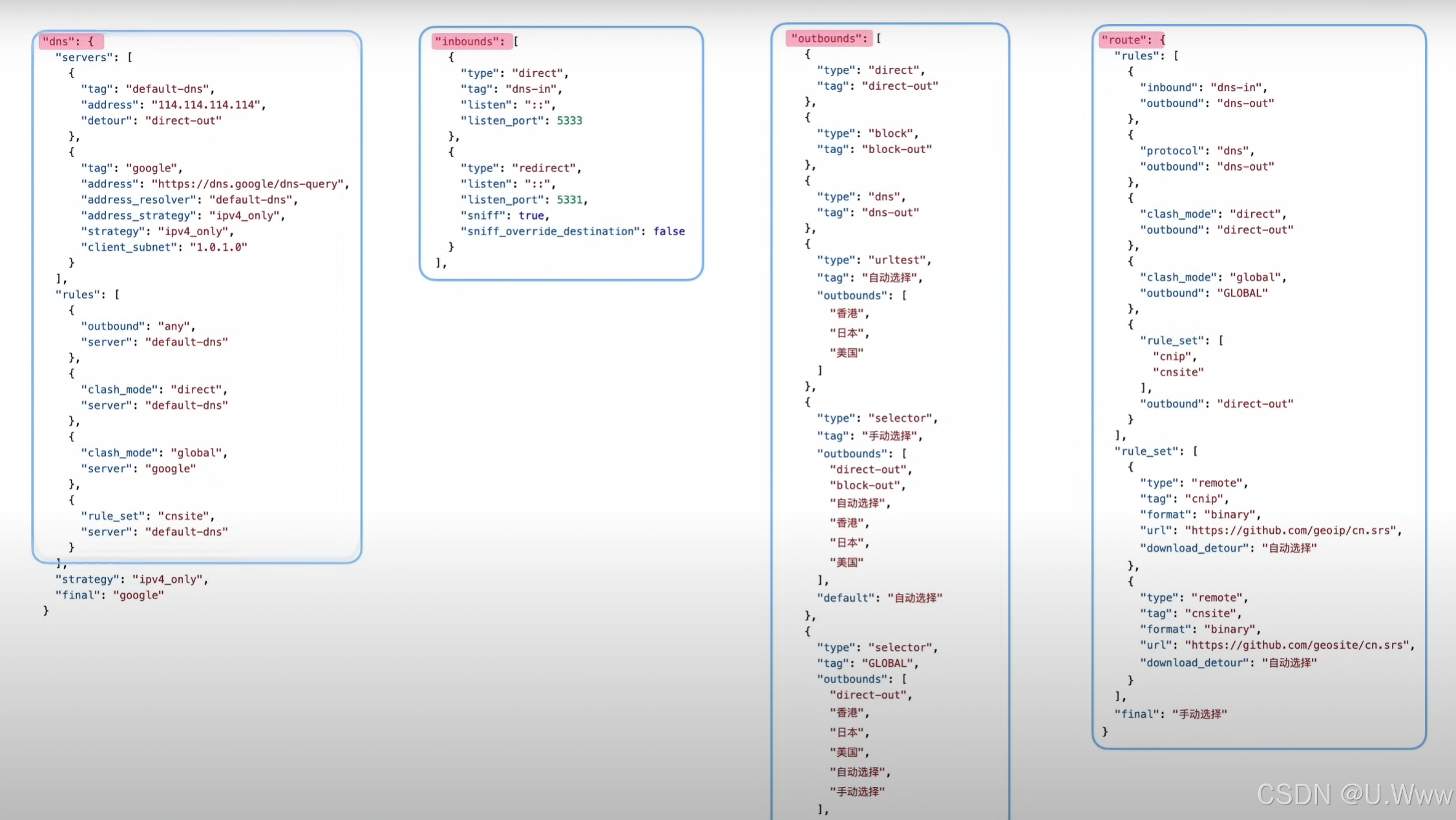Click the github.com geoip cn.srs URL

click(1292, 530)
